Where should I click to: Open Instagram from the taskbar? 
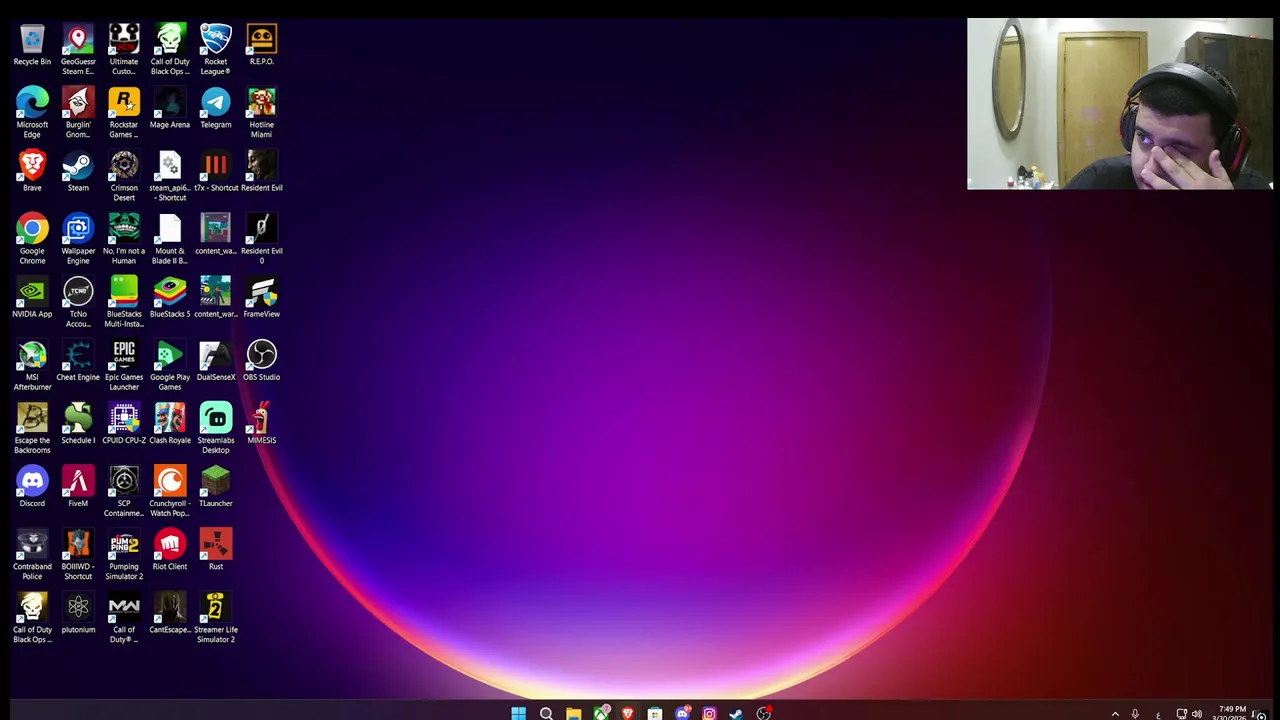point(709,713)
